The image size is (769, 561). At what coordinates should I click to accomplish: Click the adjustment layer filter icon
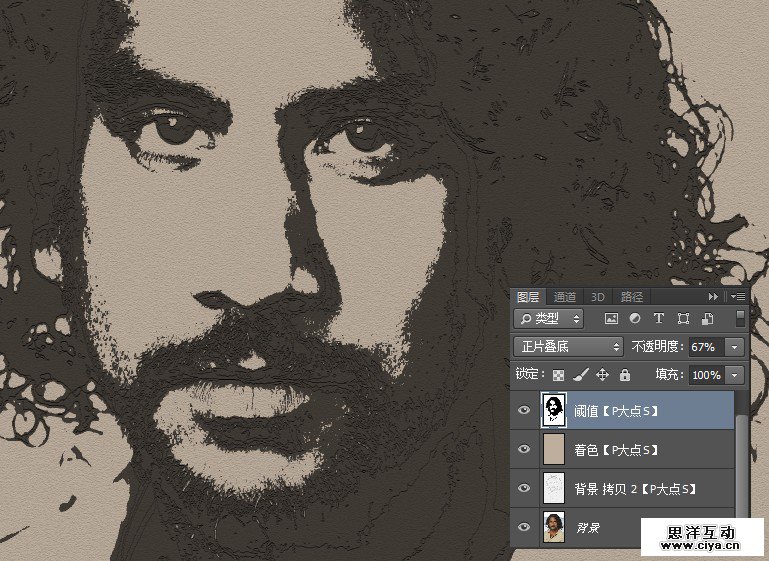(x=635, y=319)
